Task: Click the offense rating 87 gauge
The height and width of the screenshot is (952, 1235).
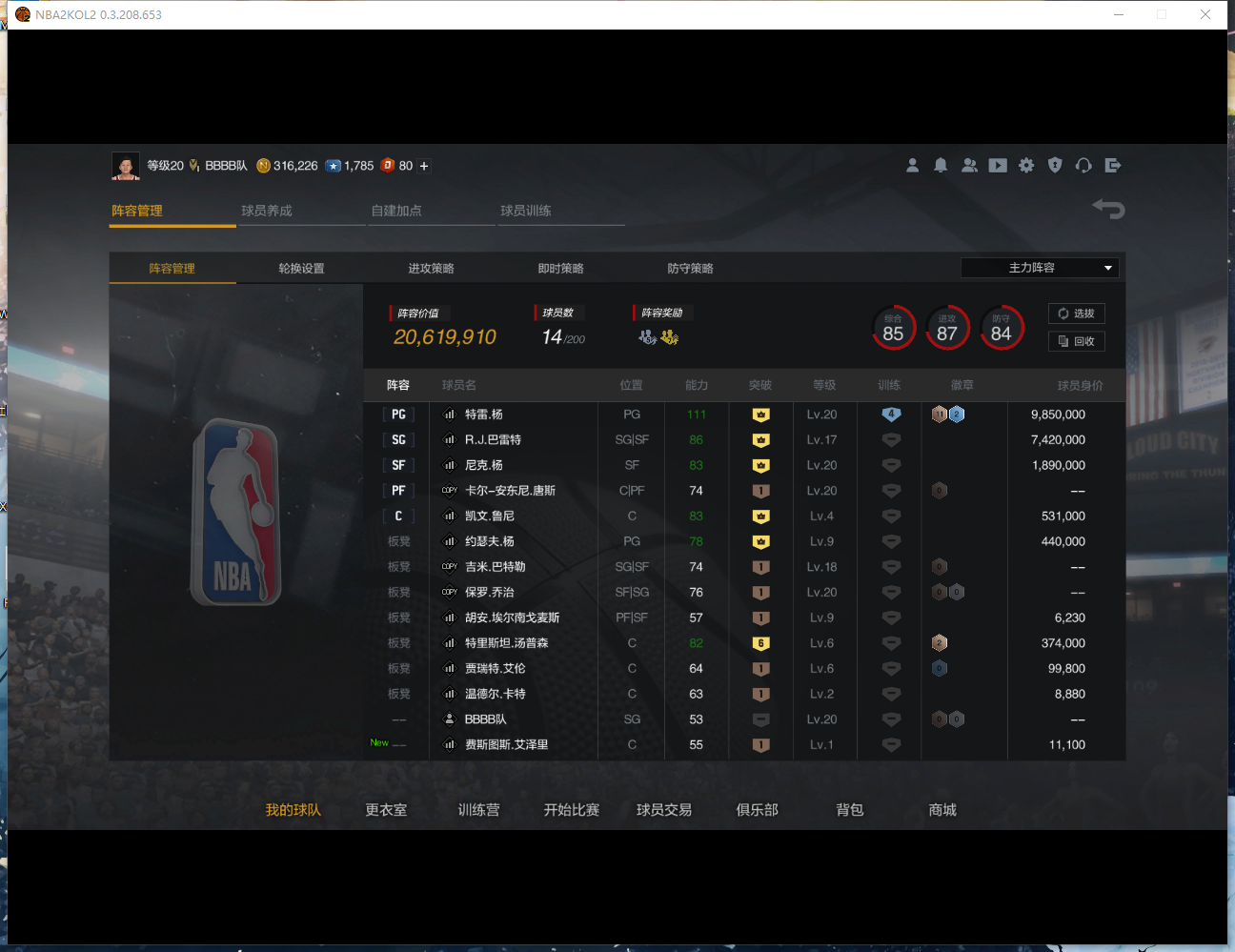Action: point(947,328)
